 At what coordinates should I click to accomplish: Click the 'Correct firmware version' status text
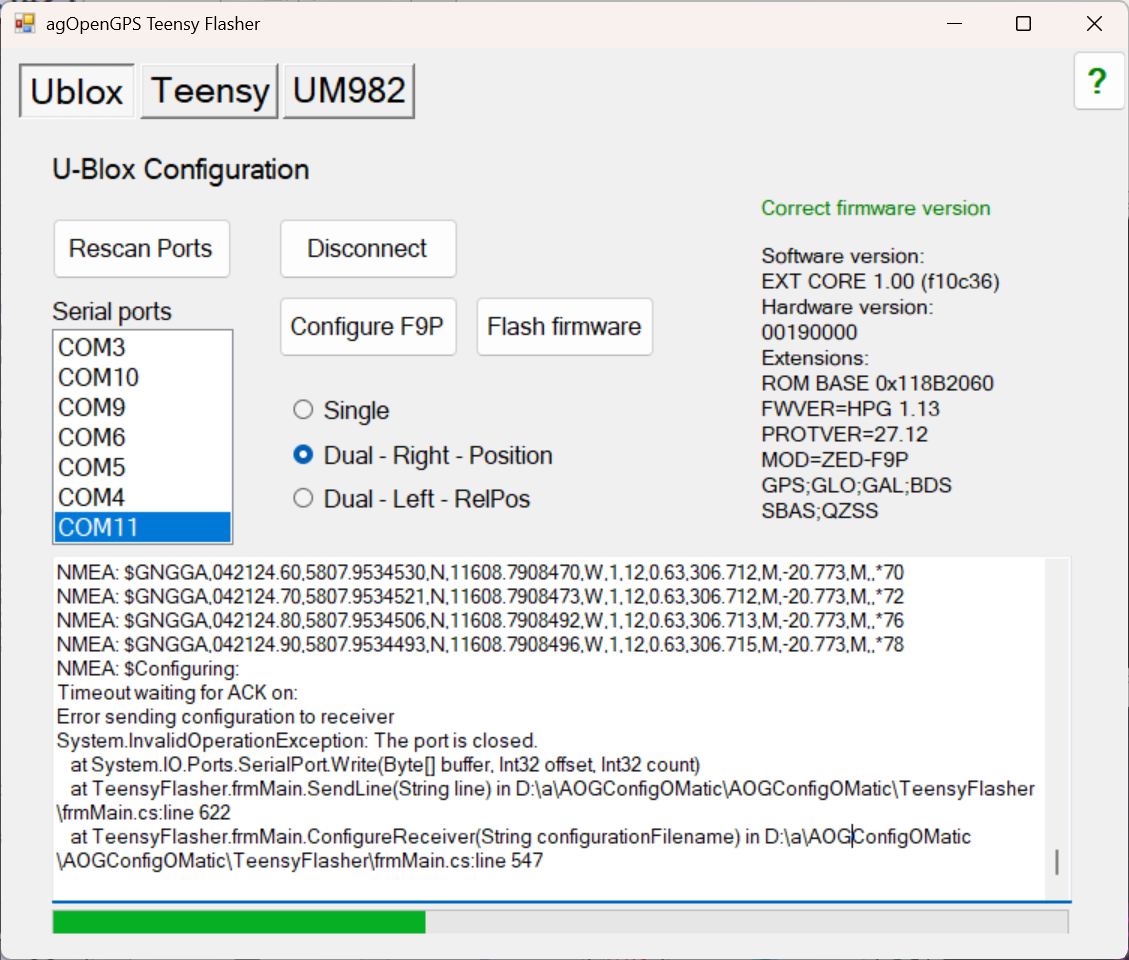pos(876,208)
